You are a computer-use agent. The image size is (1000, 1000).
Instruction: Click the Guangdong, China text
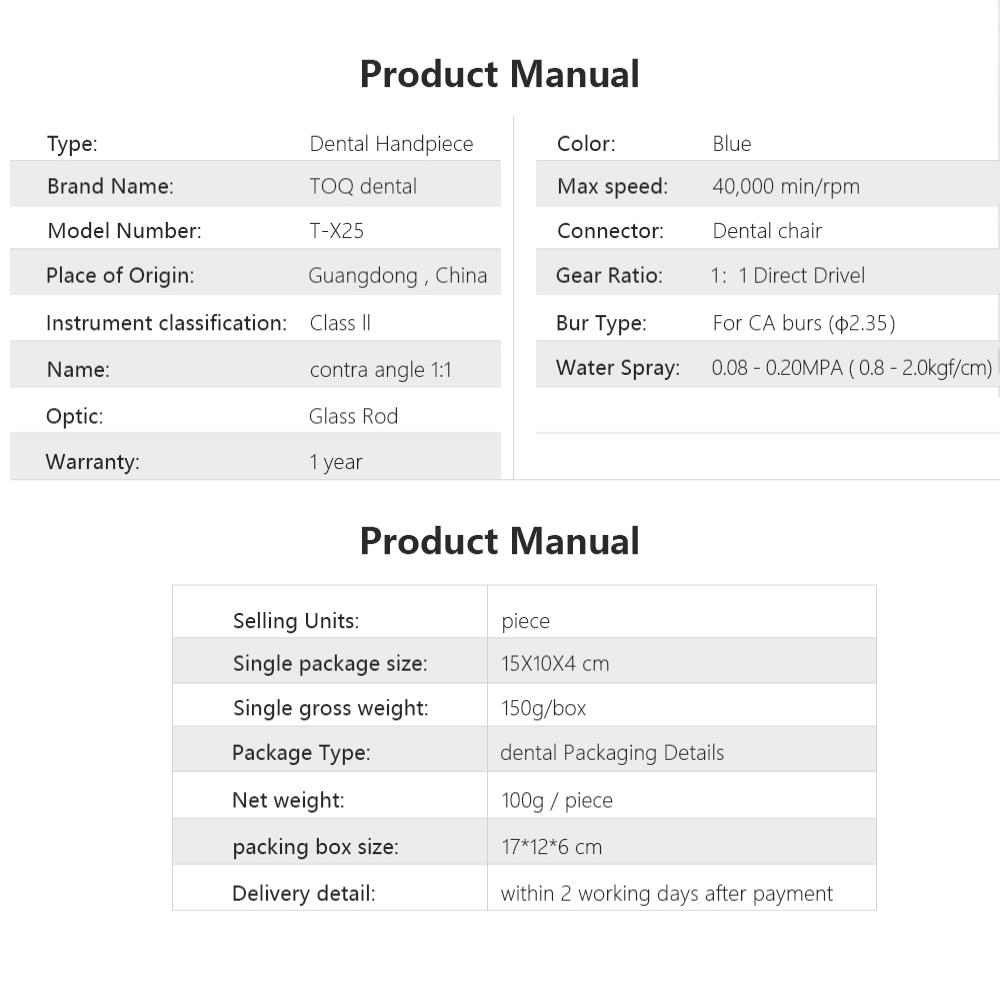[398, 276]
